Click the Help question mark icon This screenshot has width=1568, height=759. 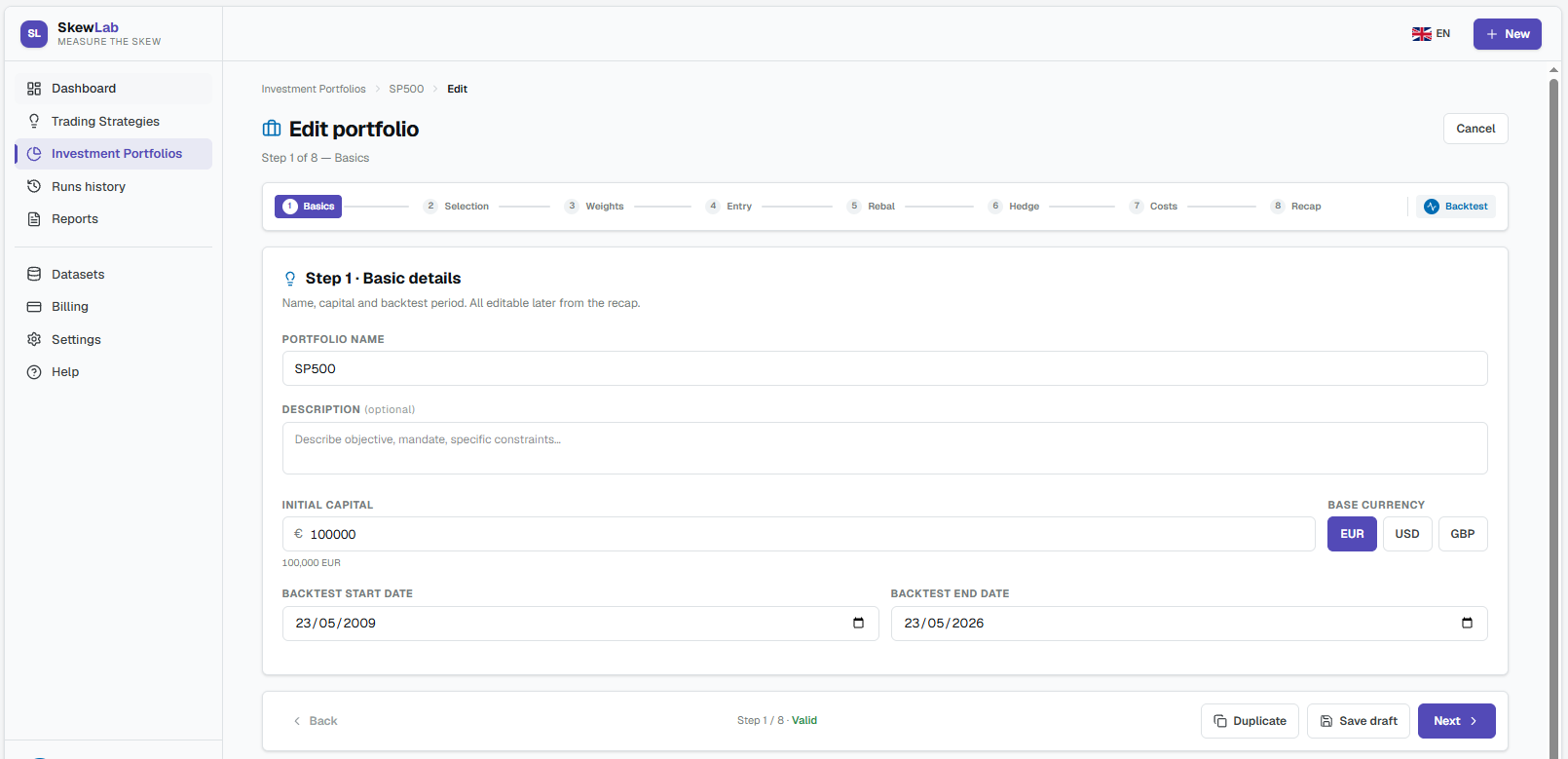point(34,372)
